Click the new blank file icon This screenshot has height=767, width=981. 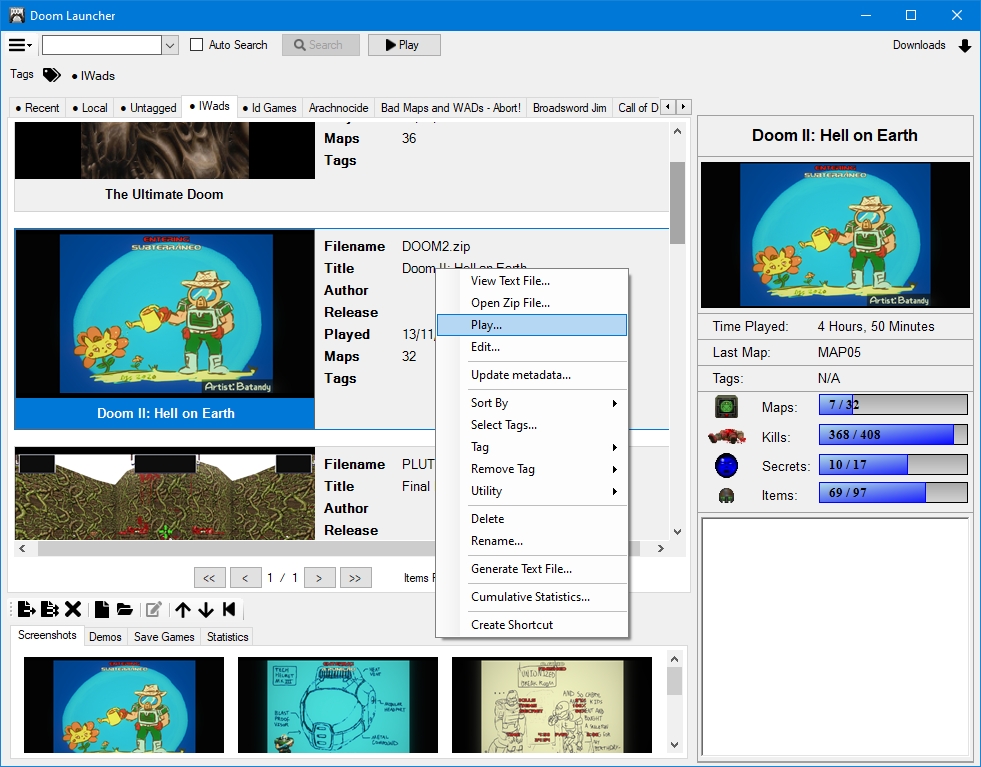tap(102, 609)
